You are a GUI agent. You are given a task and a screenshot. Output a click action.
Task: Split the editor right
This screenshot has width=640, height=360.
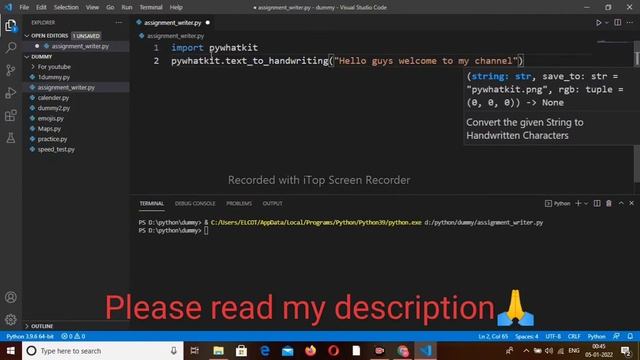(x=618, y=22)
